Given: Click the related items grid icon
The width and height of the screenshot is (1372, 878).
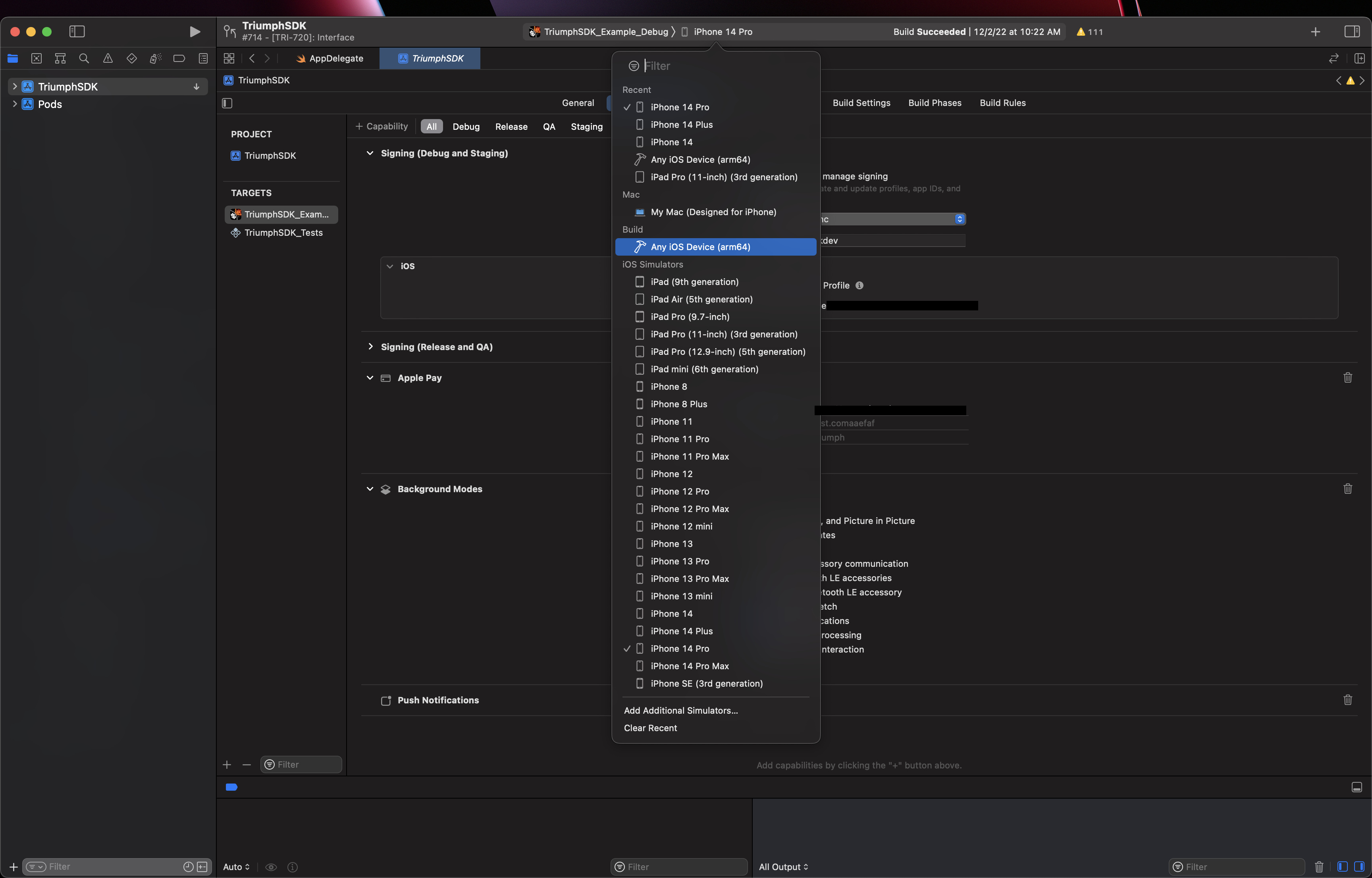Looking at the screenshot, I should coord(229,58).
